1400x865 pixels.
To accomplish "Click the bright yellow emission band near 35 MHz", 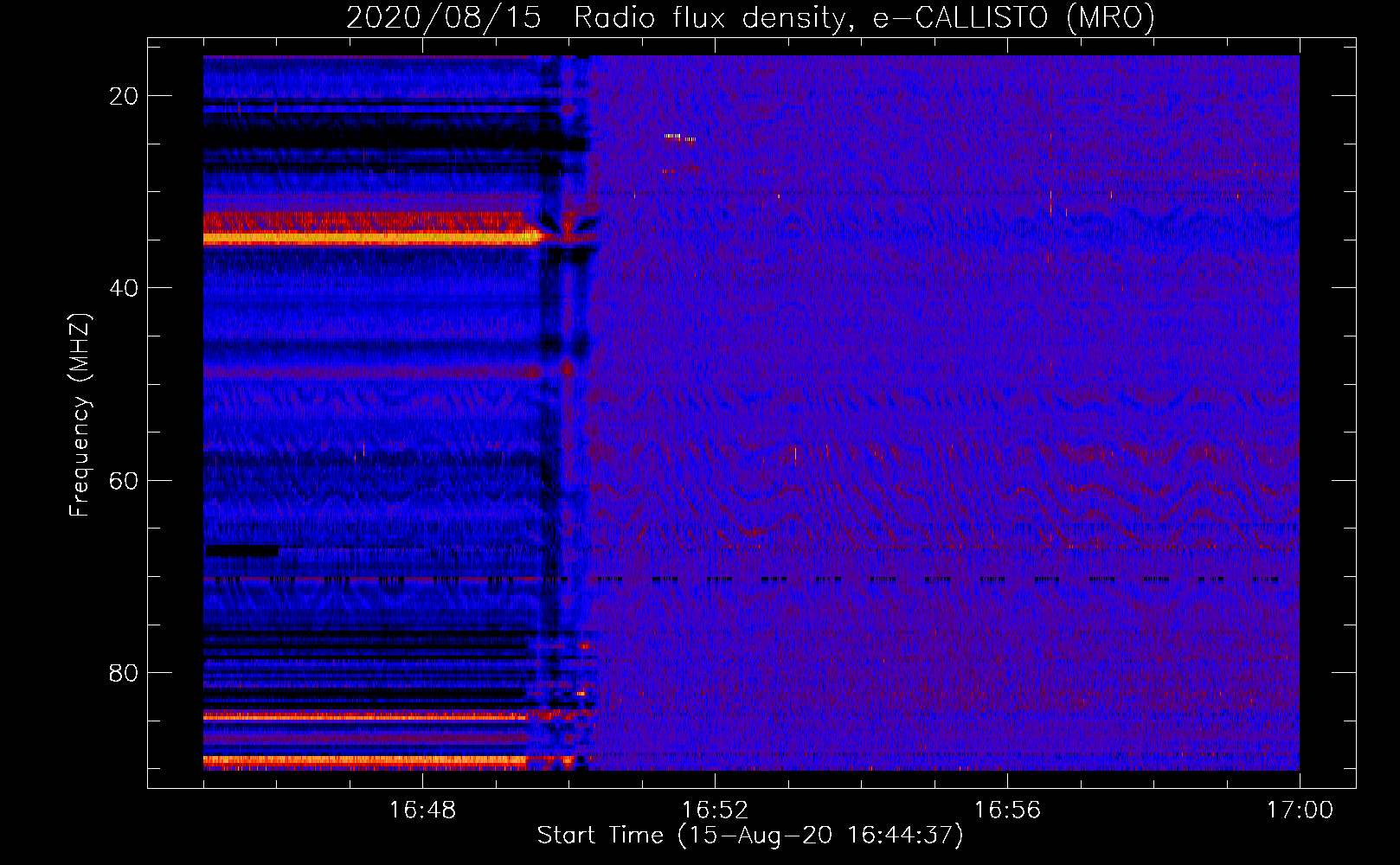I will point(370,237).
